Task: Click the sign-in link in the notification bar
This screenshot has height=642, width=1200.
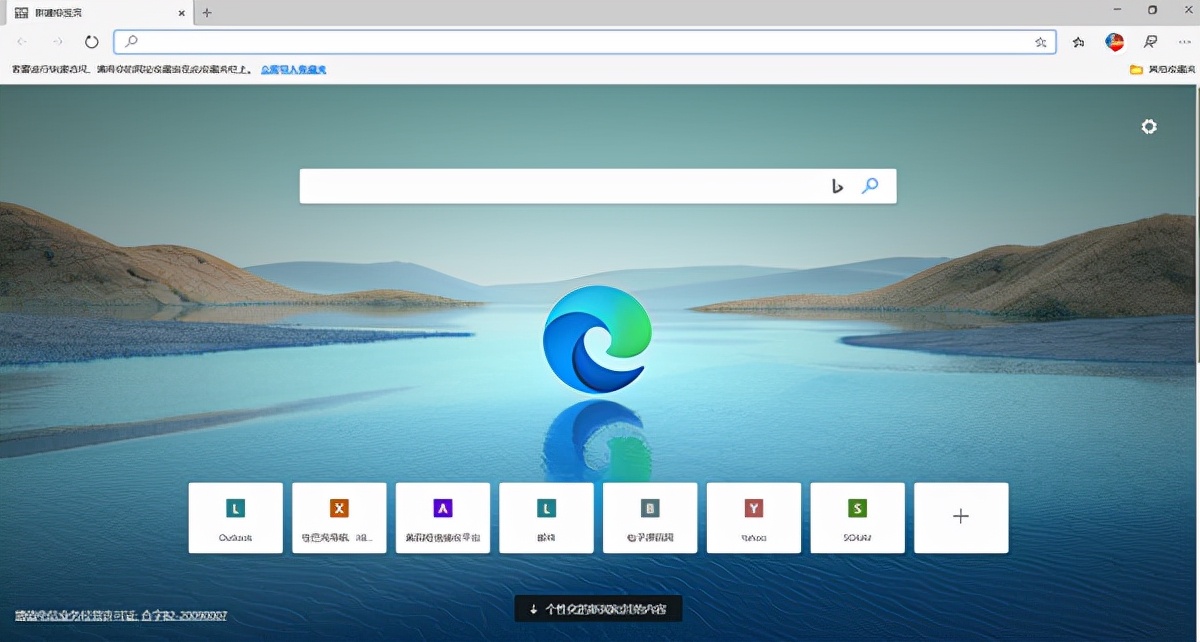Action: 293,69
